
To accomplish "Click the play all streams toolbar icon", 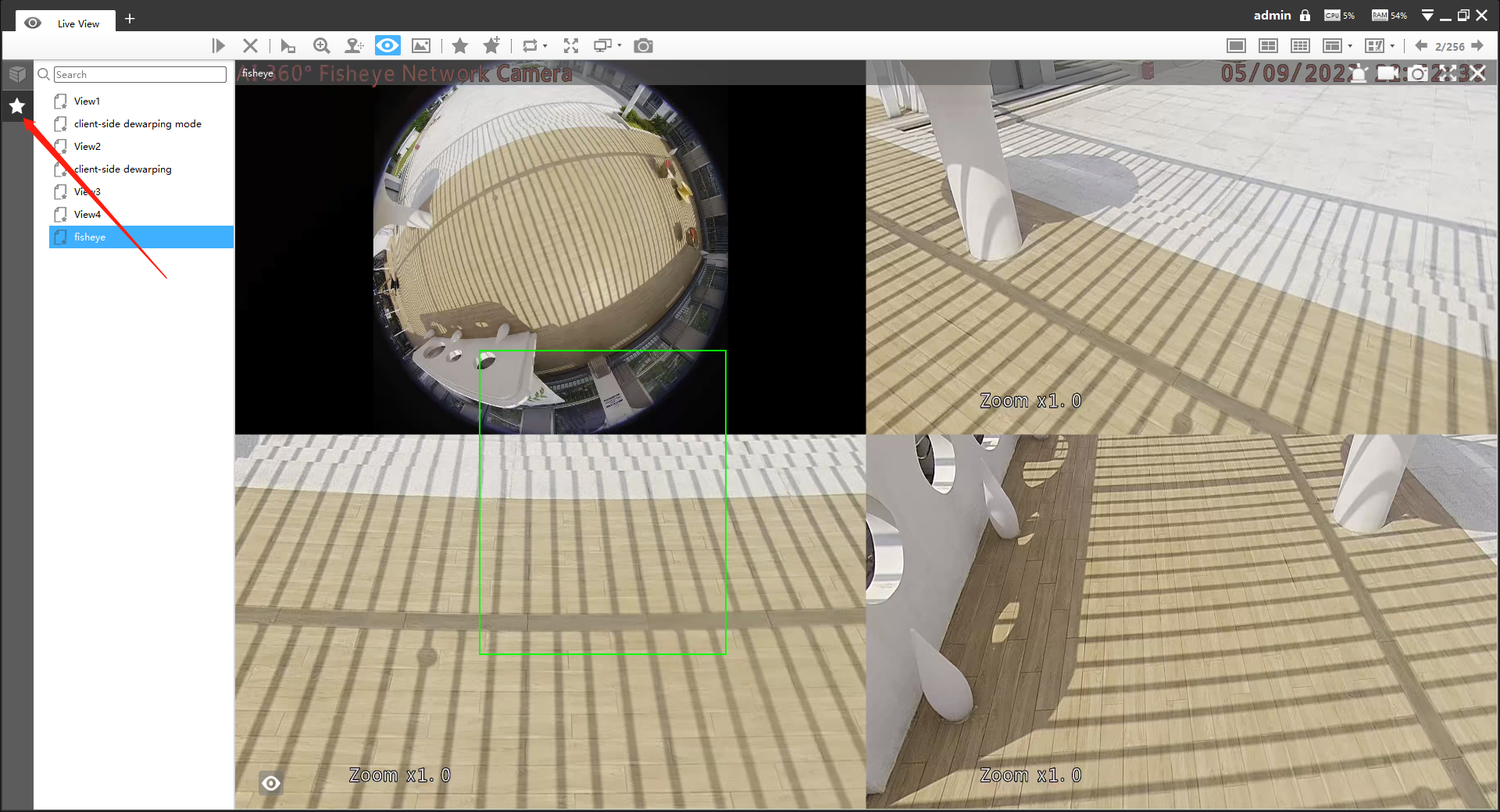I will tap(218, 46).
